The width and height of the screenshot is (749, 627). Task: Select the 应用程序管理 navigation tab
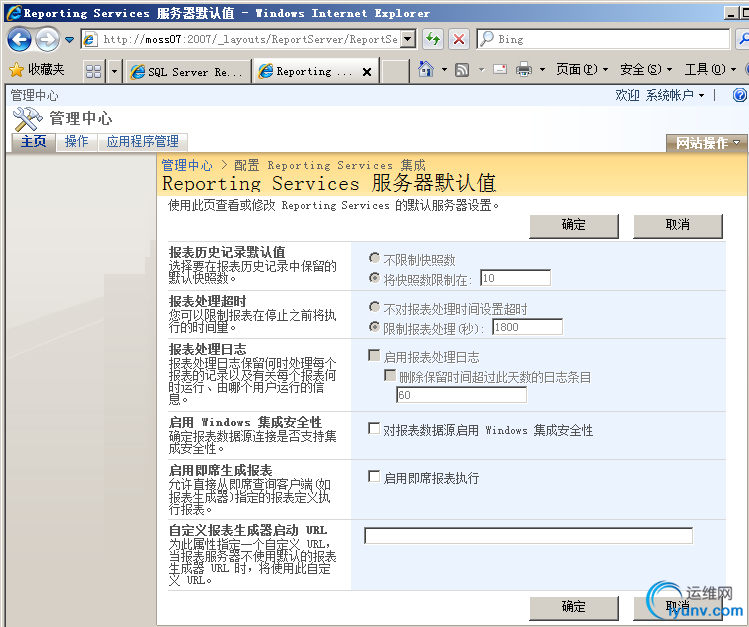click(142, 141)
